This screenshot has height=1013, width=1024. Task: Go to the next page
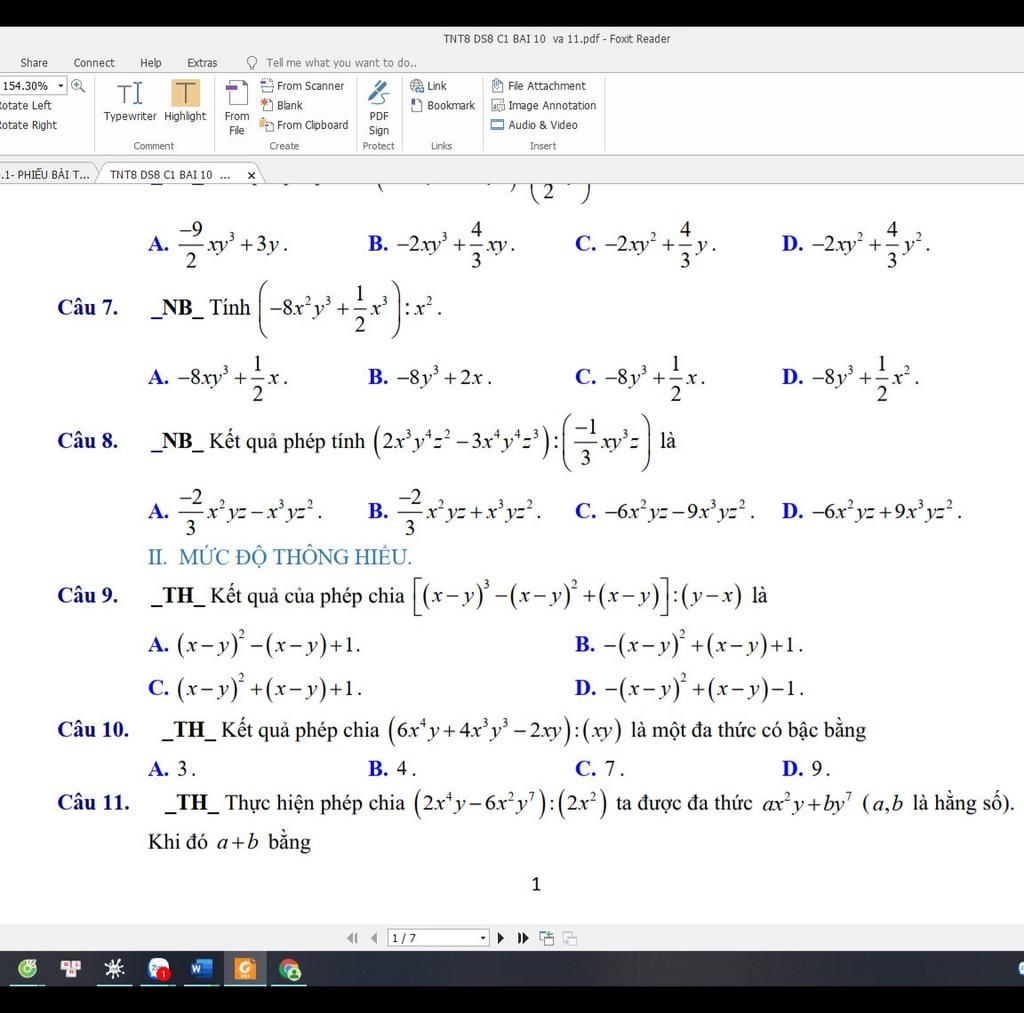coord(501,938)
